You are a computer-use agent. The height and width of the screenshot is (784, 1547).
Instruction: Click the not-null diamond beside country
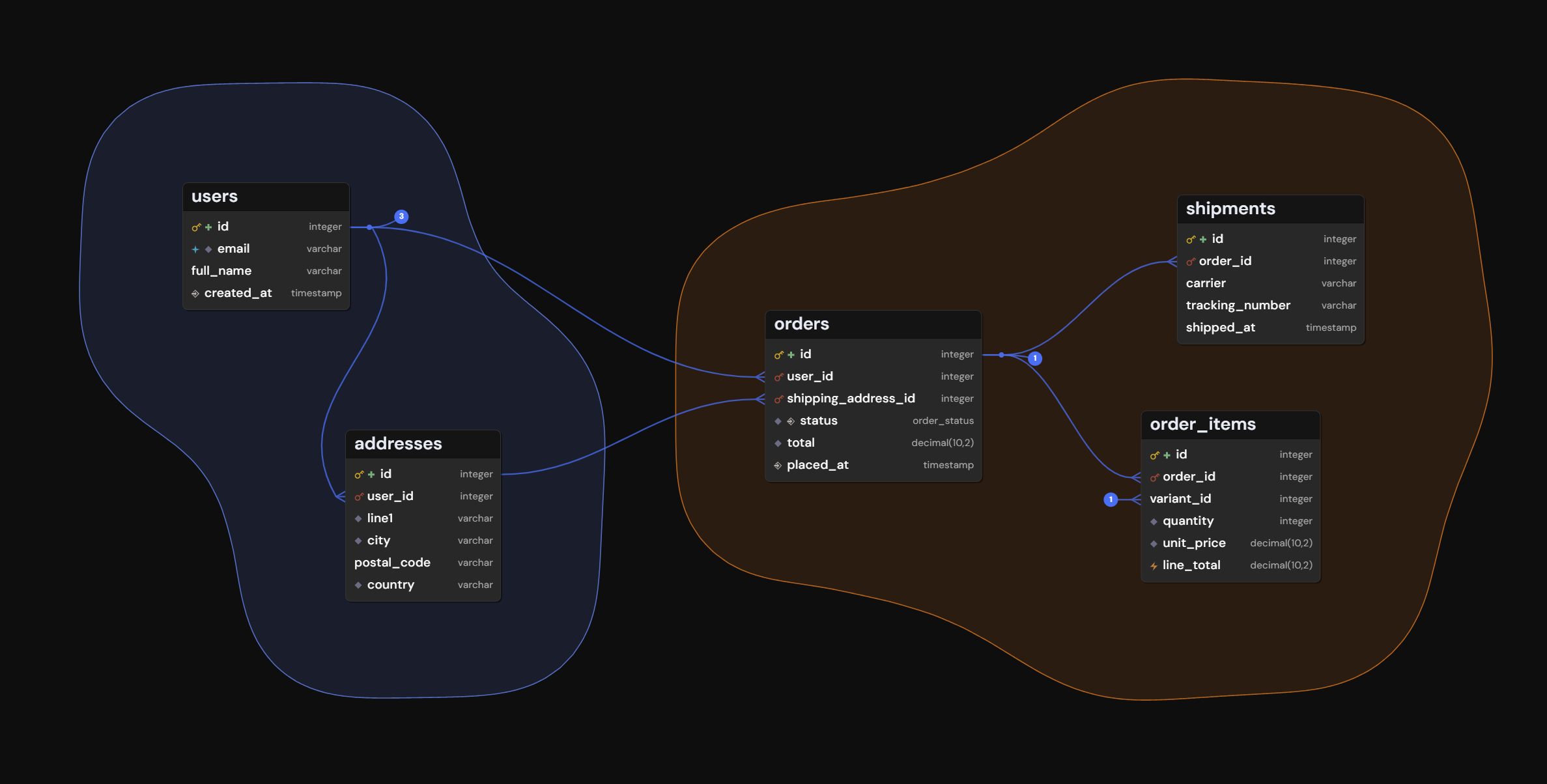[358, 585]
